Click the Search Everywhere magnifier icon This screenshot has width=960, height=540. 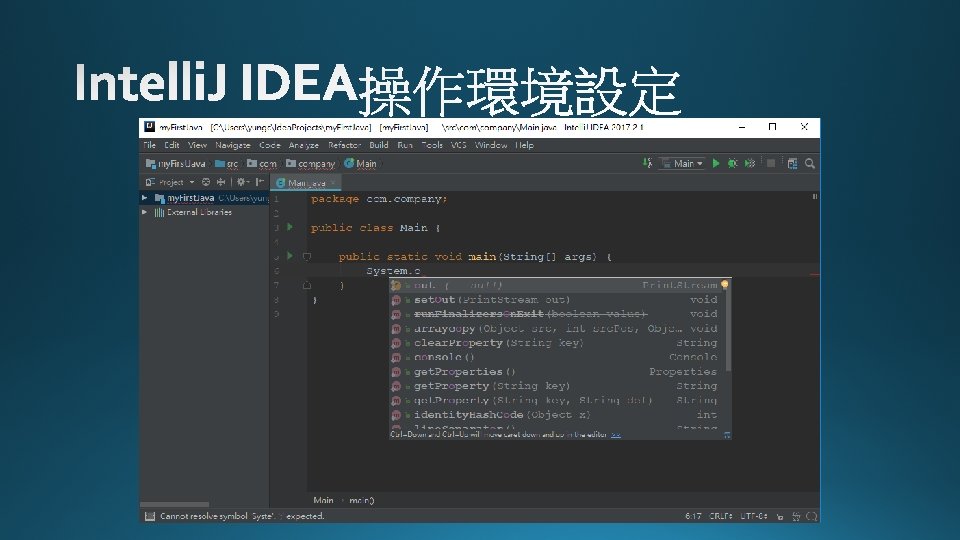(810, 163)
